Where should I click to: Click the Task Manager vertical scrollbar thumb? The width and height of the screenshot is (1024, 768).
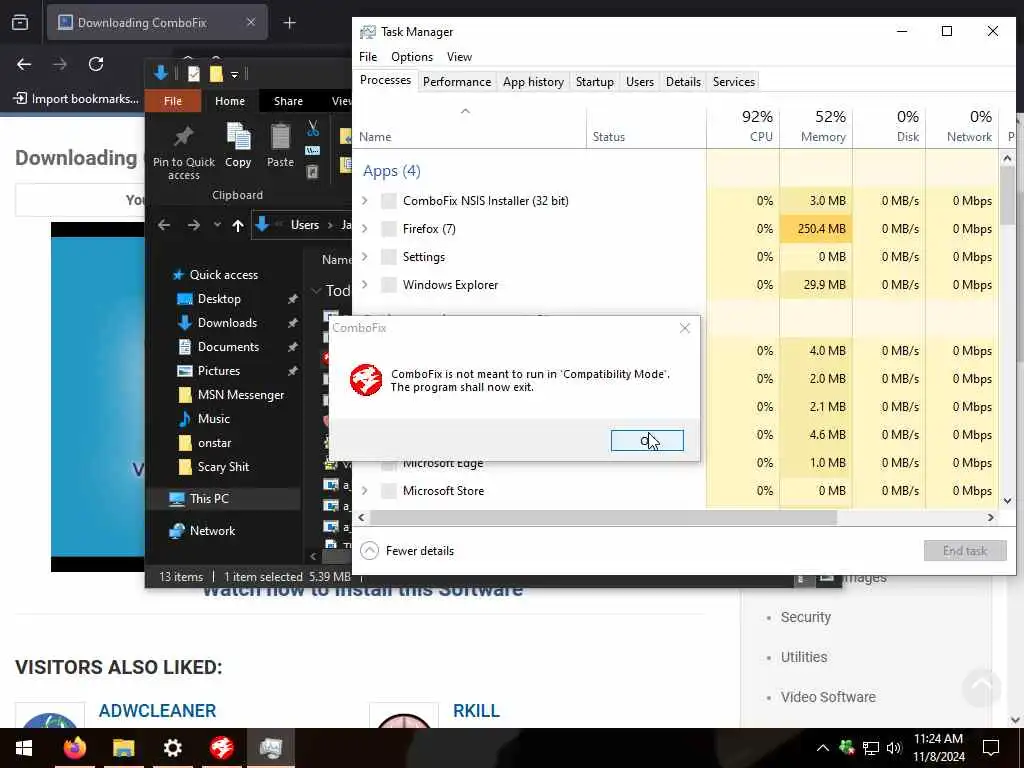(x=1008, y=195)
